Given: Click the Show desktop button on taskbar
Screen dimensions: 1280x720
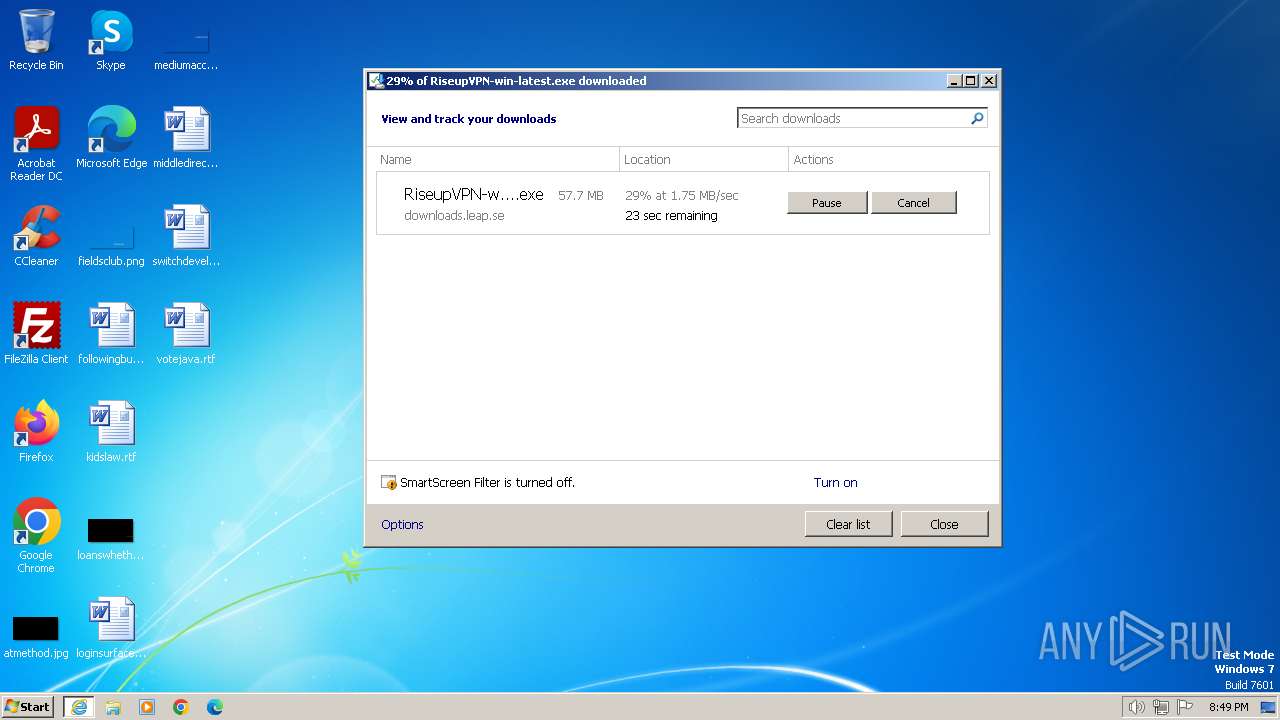Looking at the screenshot, I should (x=1270, y=707).
